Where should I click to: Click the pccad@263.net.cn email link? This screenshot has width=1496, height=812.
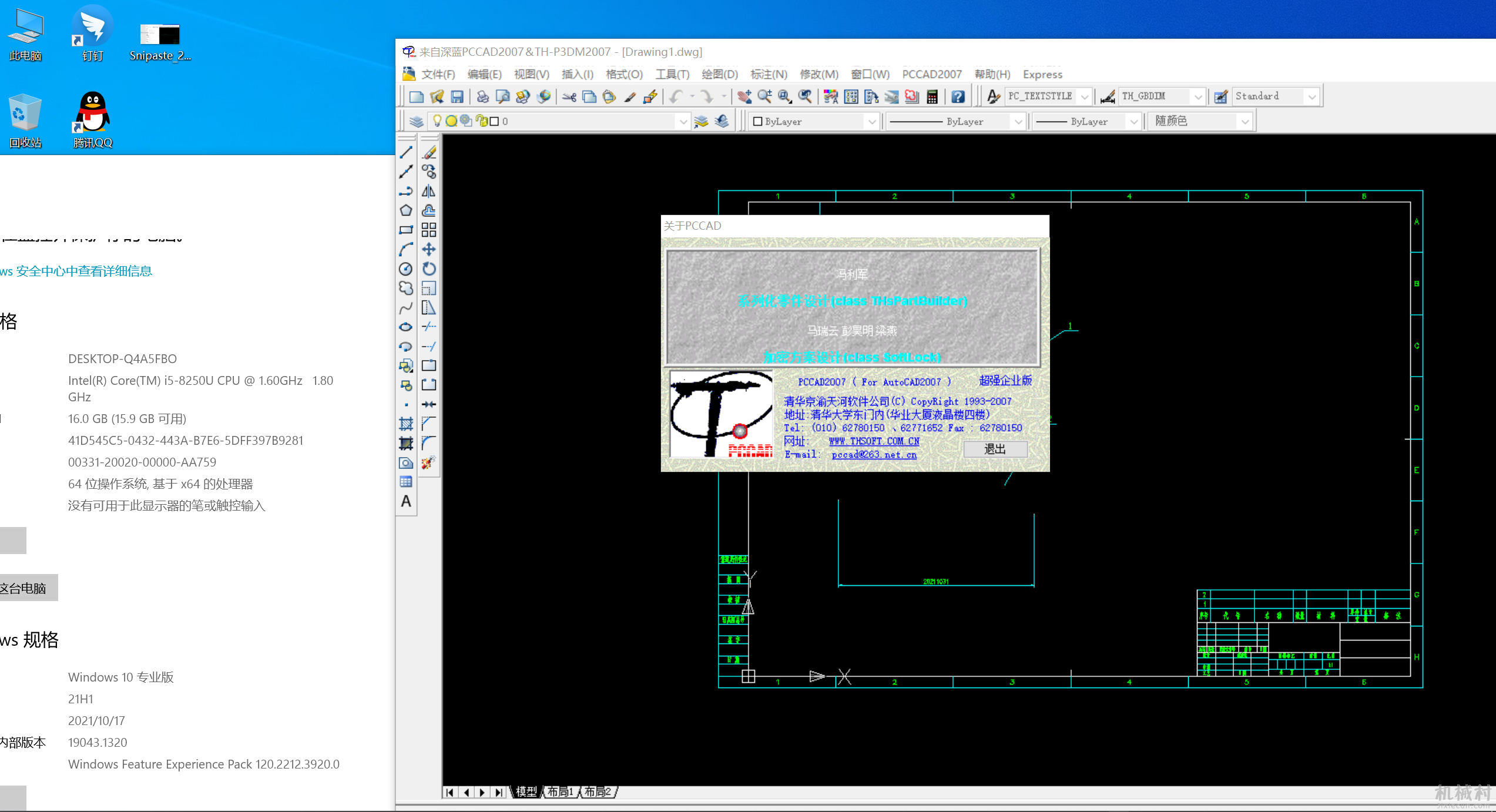[874, 455]
